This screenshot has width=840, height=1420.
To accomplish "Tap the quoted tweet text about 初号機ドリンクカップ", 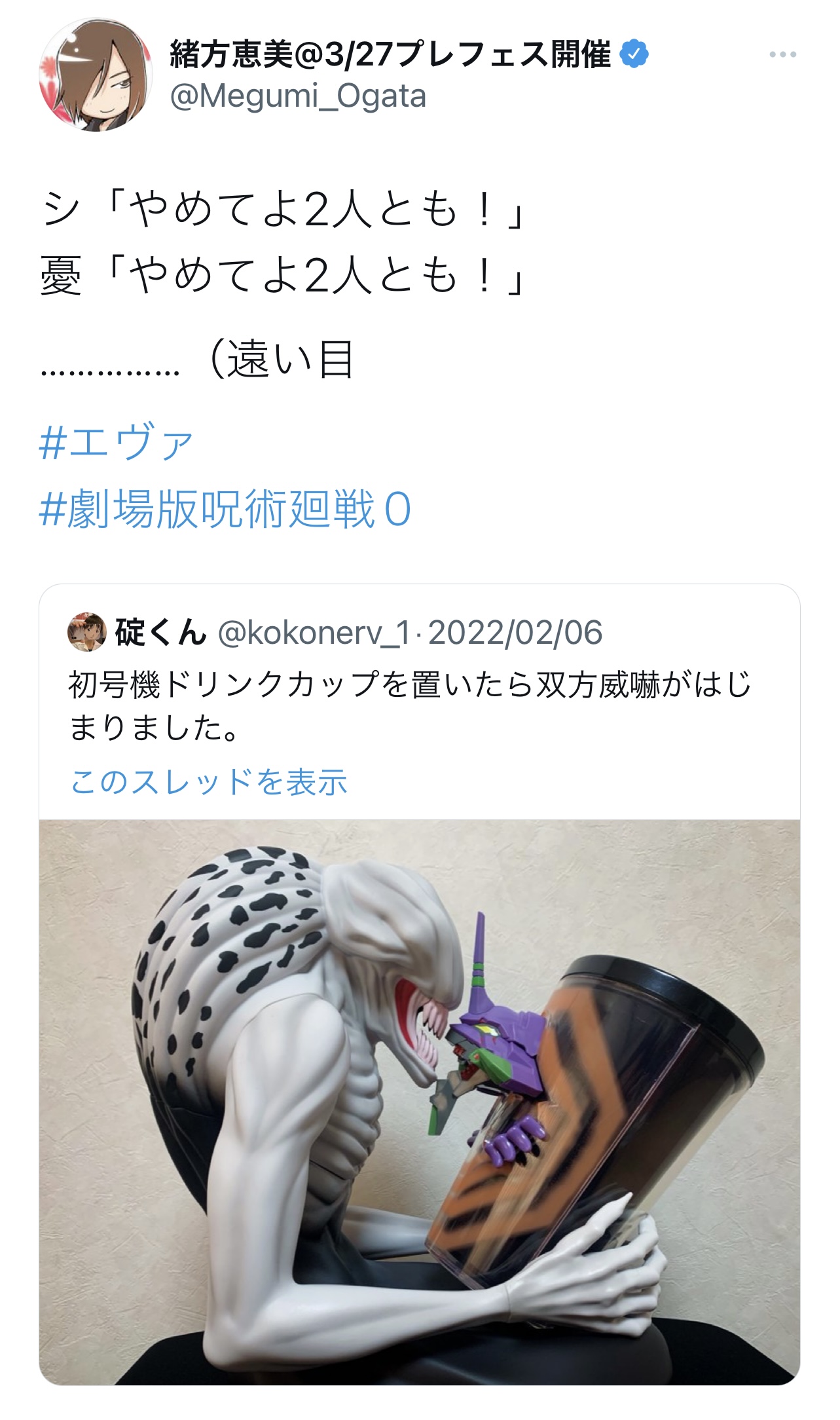I will 410,706.
